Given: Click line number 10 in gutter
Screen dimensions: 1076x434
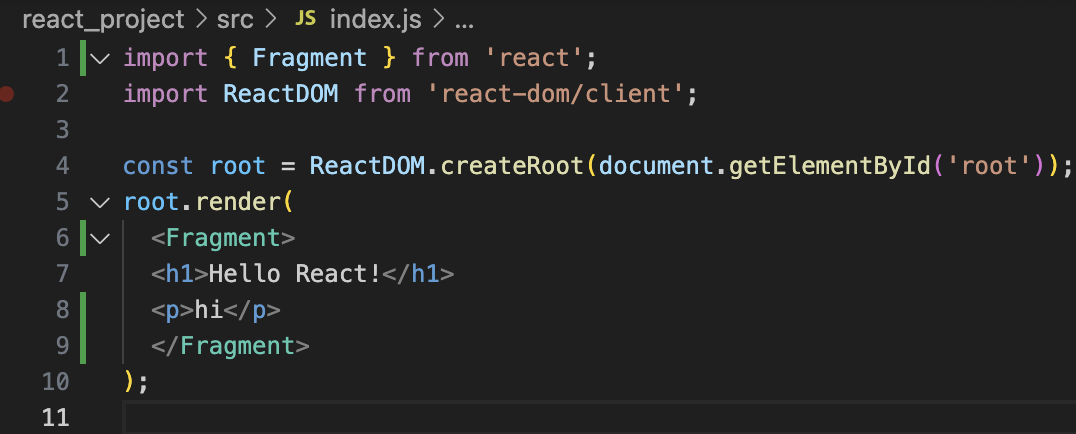Looking at the screenshot, I should point(56,382).
